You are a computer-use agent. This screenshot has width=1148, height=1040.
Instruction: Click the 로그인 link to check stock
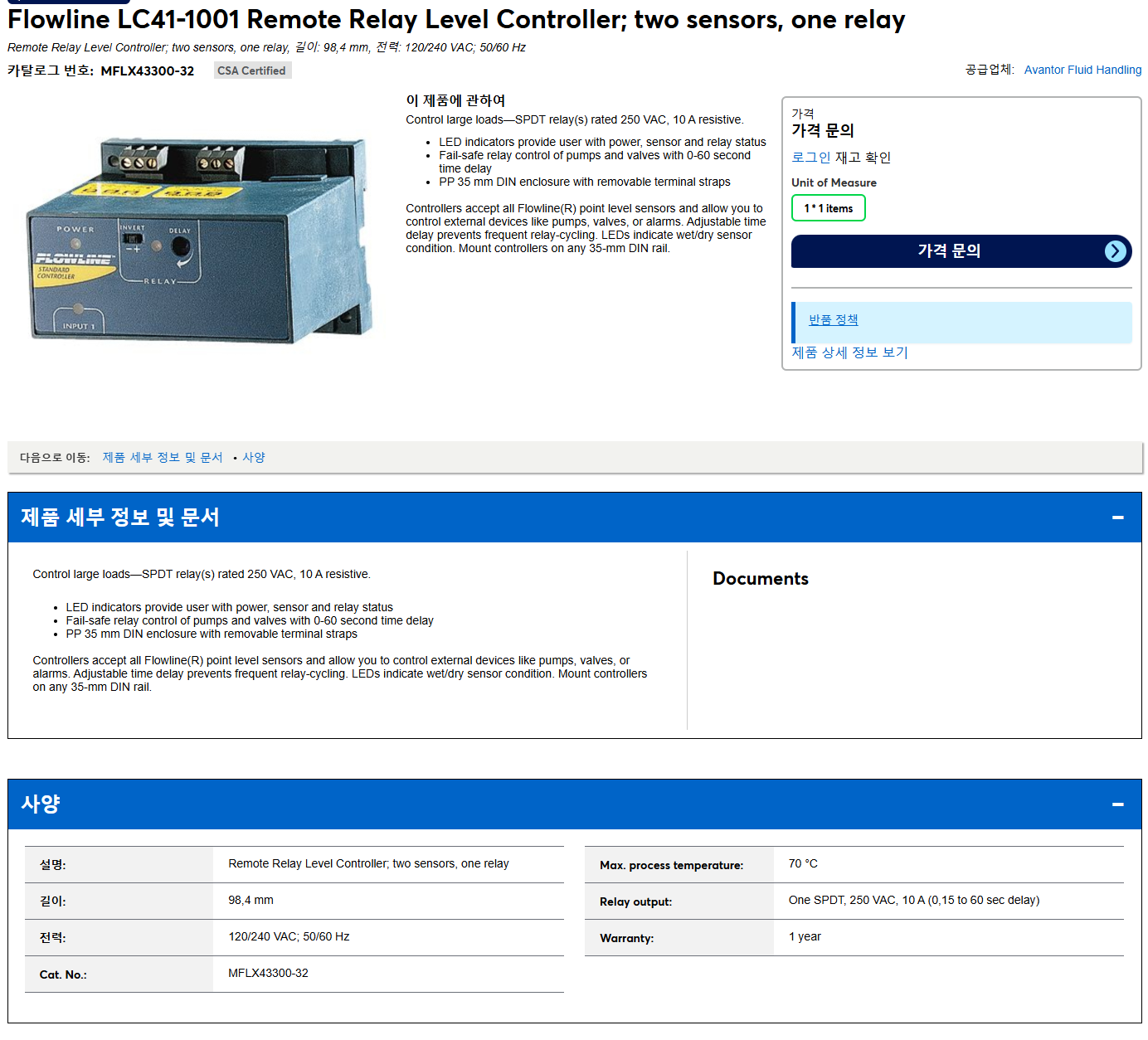(x=810, y=158)
